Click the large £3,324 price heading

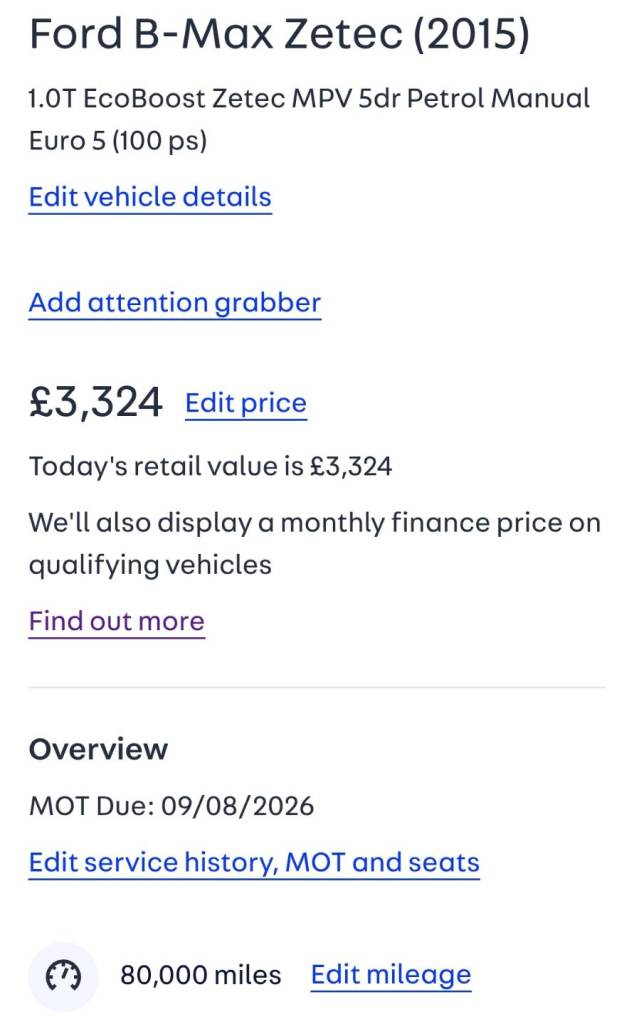[95, 403]
